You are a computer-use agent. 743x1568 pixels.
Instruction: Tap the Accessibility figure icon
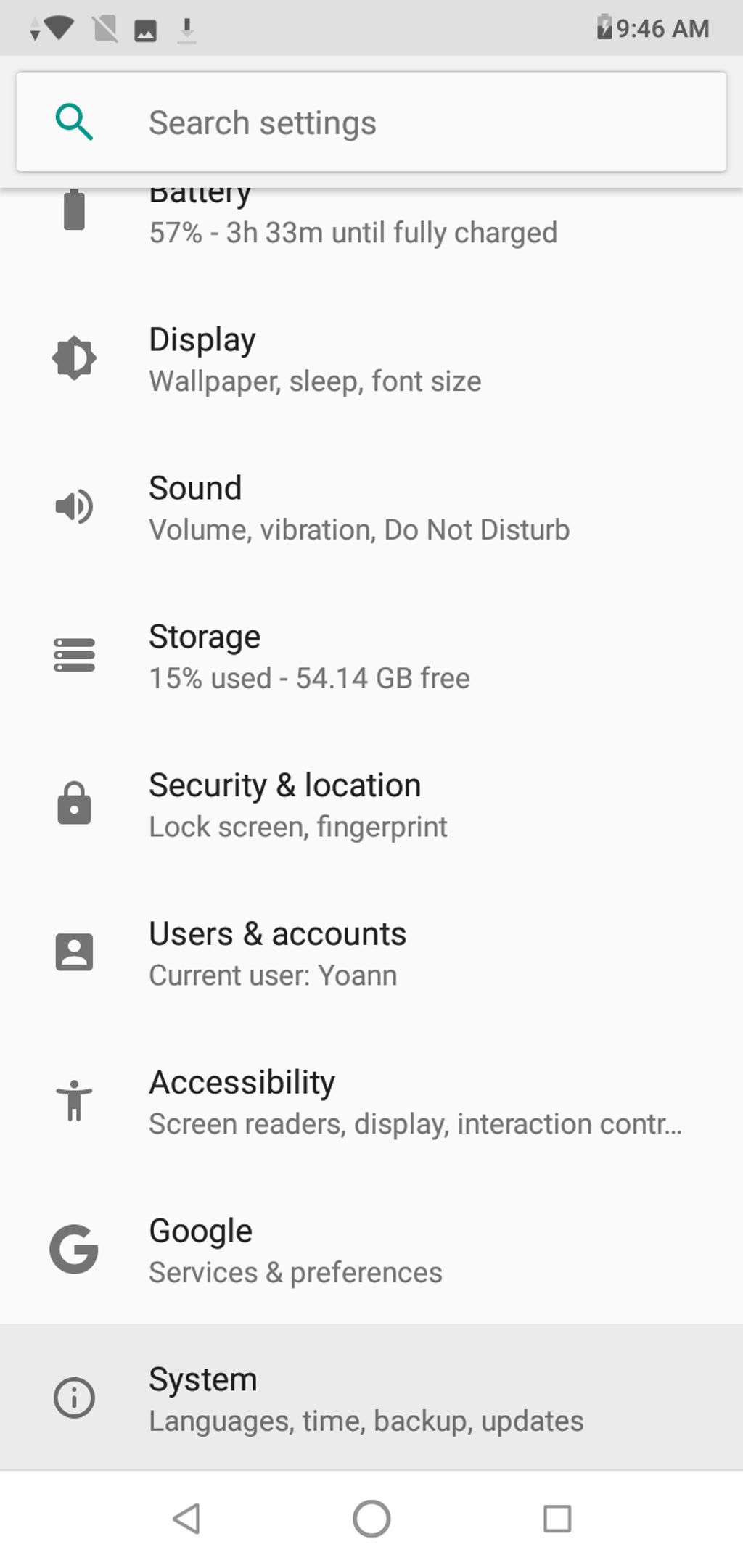click(x=74, y=1100)
